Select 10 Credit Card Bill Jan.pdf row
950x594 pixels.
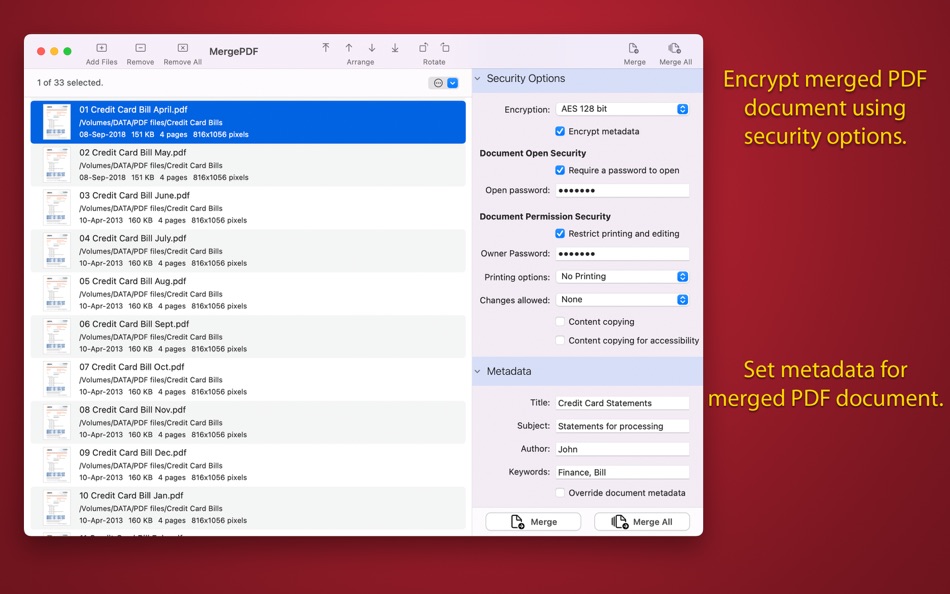pos(248,508)
